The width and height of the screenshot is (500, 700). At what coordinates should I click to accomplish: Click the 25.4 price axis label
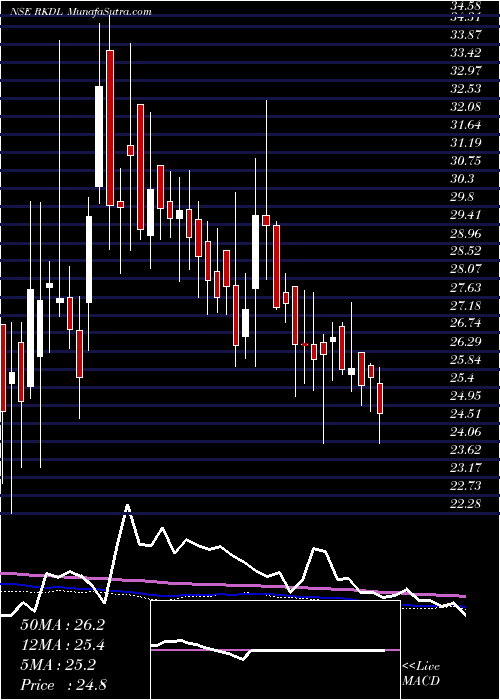coord(462,378)
